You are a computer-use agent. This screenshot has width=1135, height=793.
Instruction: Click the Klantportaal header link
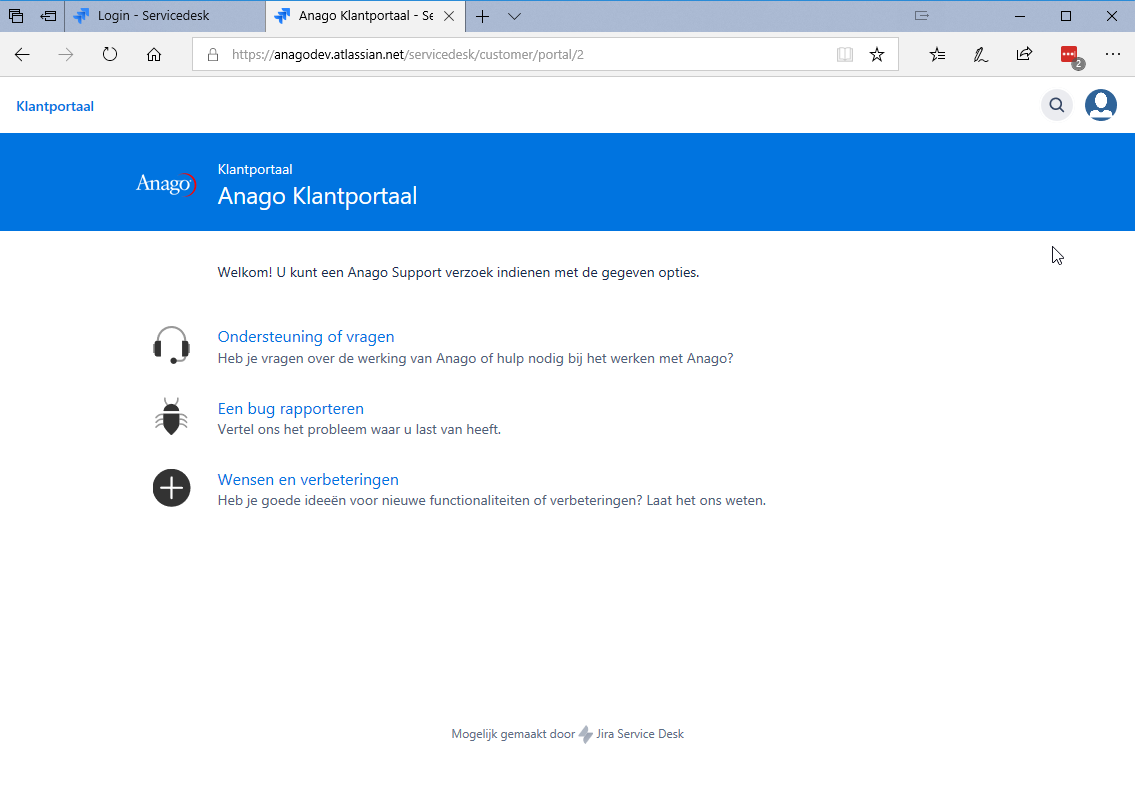tap(55, 106)
